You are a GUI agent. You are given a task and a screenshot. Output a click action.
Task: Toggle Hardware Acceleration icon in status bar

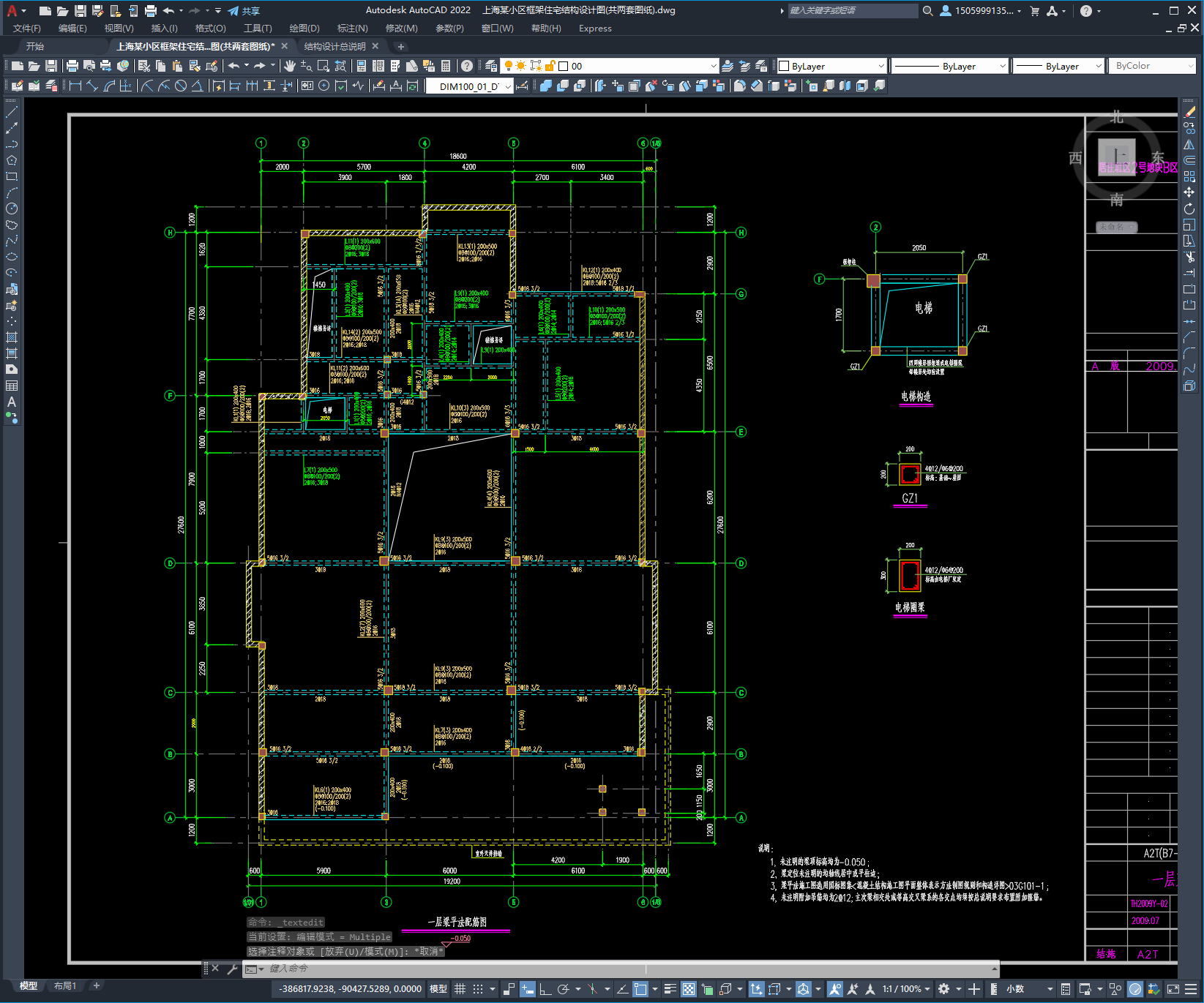point(1135,989)
